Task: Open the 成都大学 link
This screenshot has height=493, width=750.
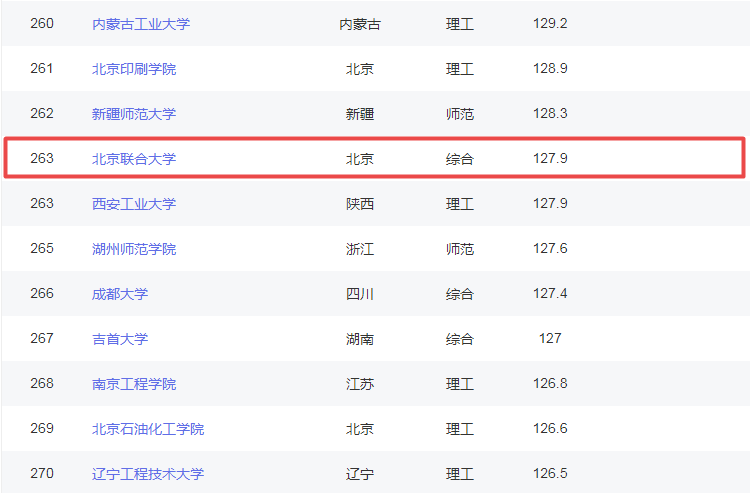Action: pos(120,294)
